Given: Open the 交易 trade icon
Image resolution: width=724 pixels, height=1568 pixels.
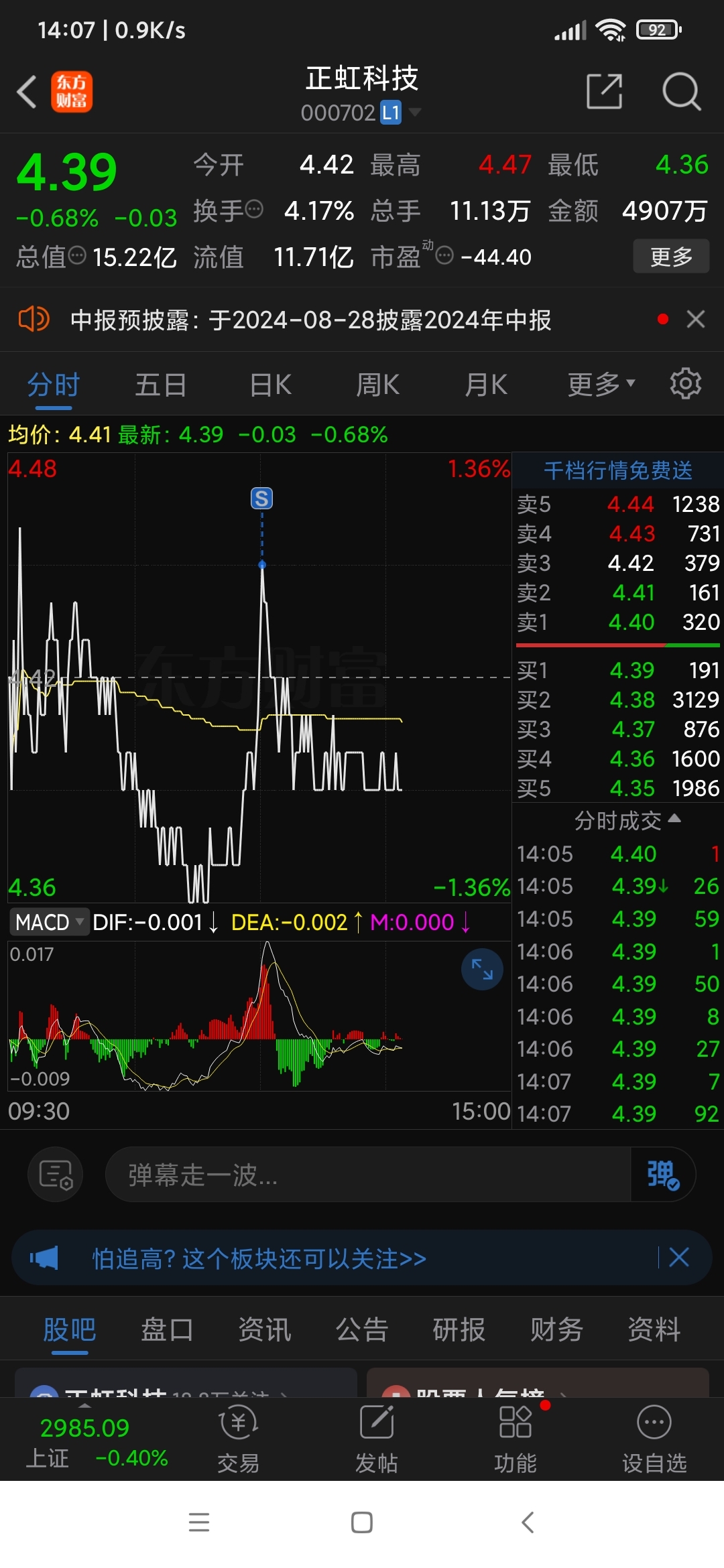Looking at the screenshot, I should (239, 1439).
